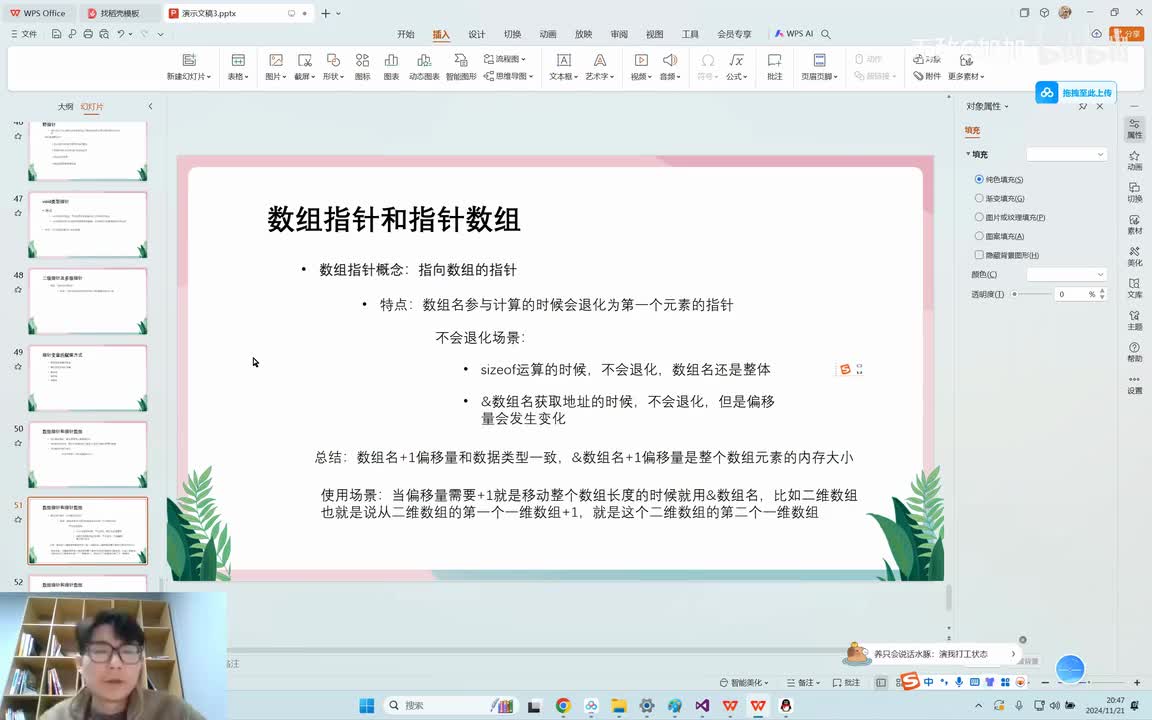Select the 截屏 screenshot tool

304,66
